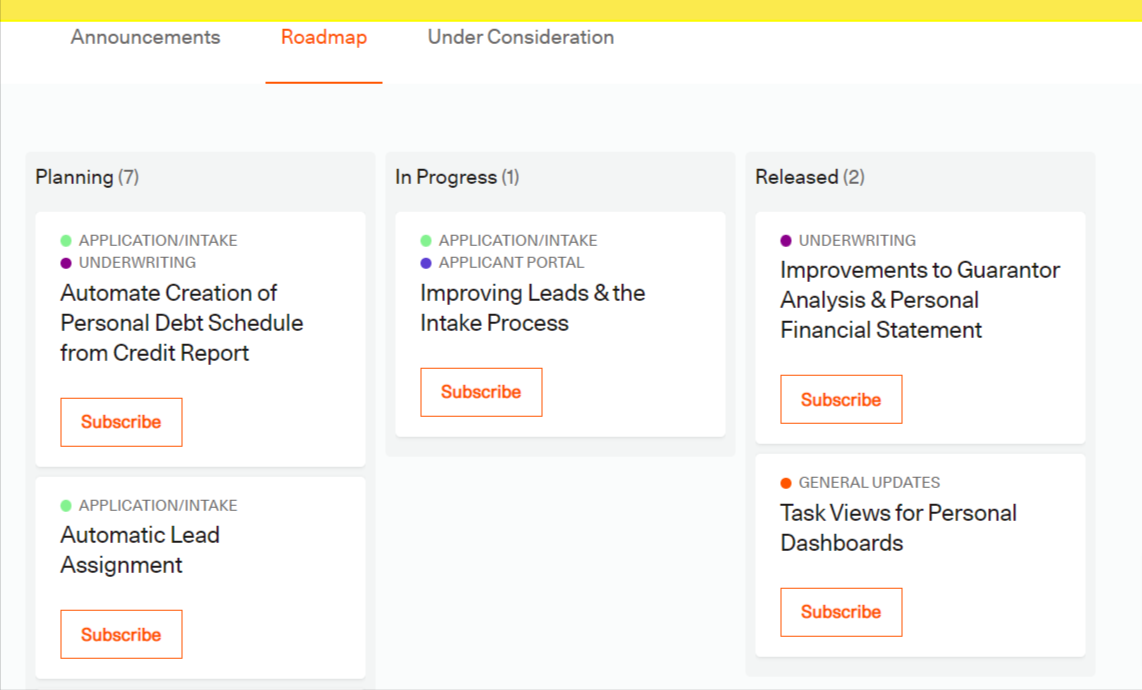Subscribe to Task Views for Personal Dashboards
This screenshot has width=1142, height=690.
[841, 612]
